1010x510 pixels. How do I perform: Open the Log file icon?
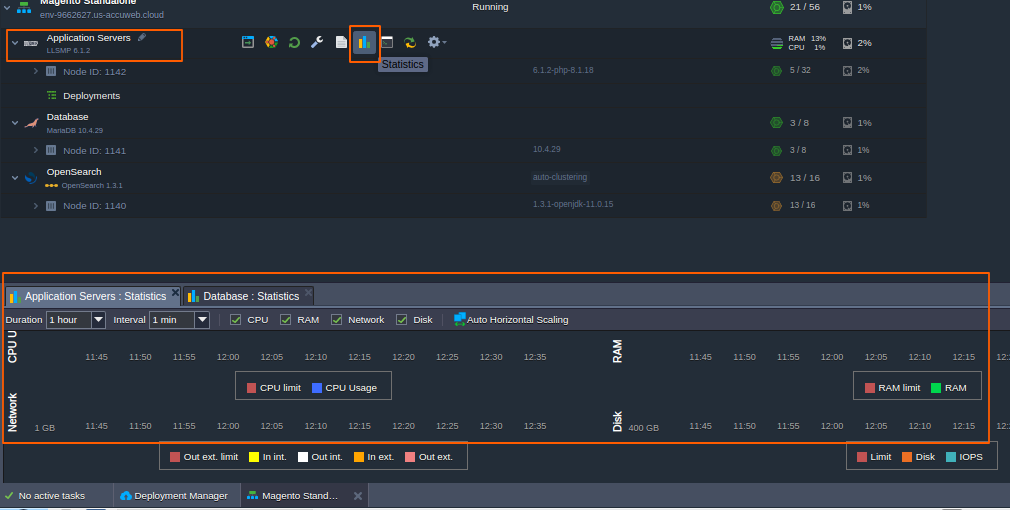341,42
